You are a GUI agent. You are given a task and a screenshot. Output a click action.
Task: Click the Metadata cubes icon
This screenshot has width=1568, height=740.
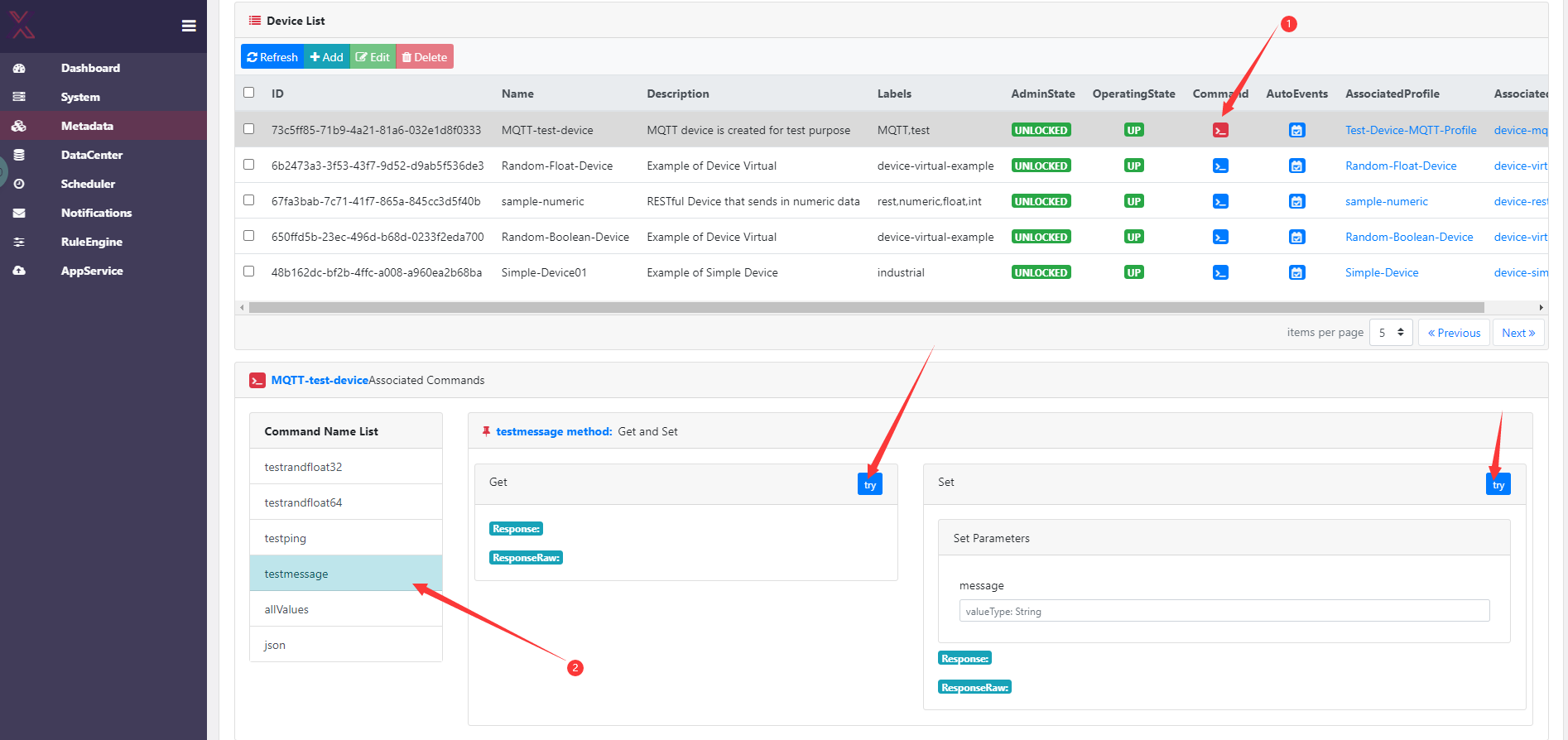point(19,126)
